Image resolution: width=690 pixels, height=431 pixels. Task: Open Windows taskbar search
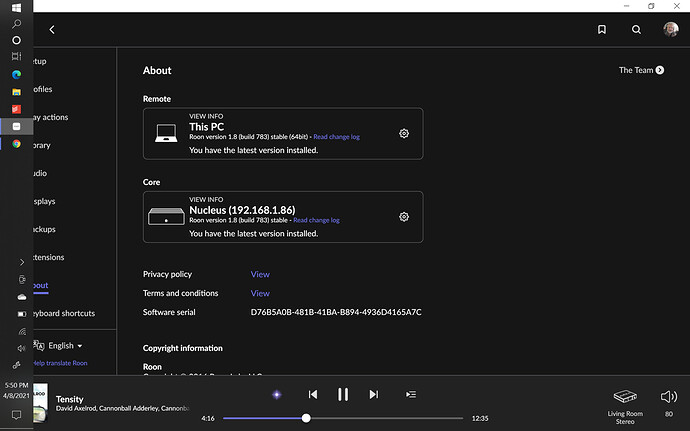click(16, 24)
